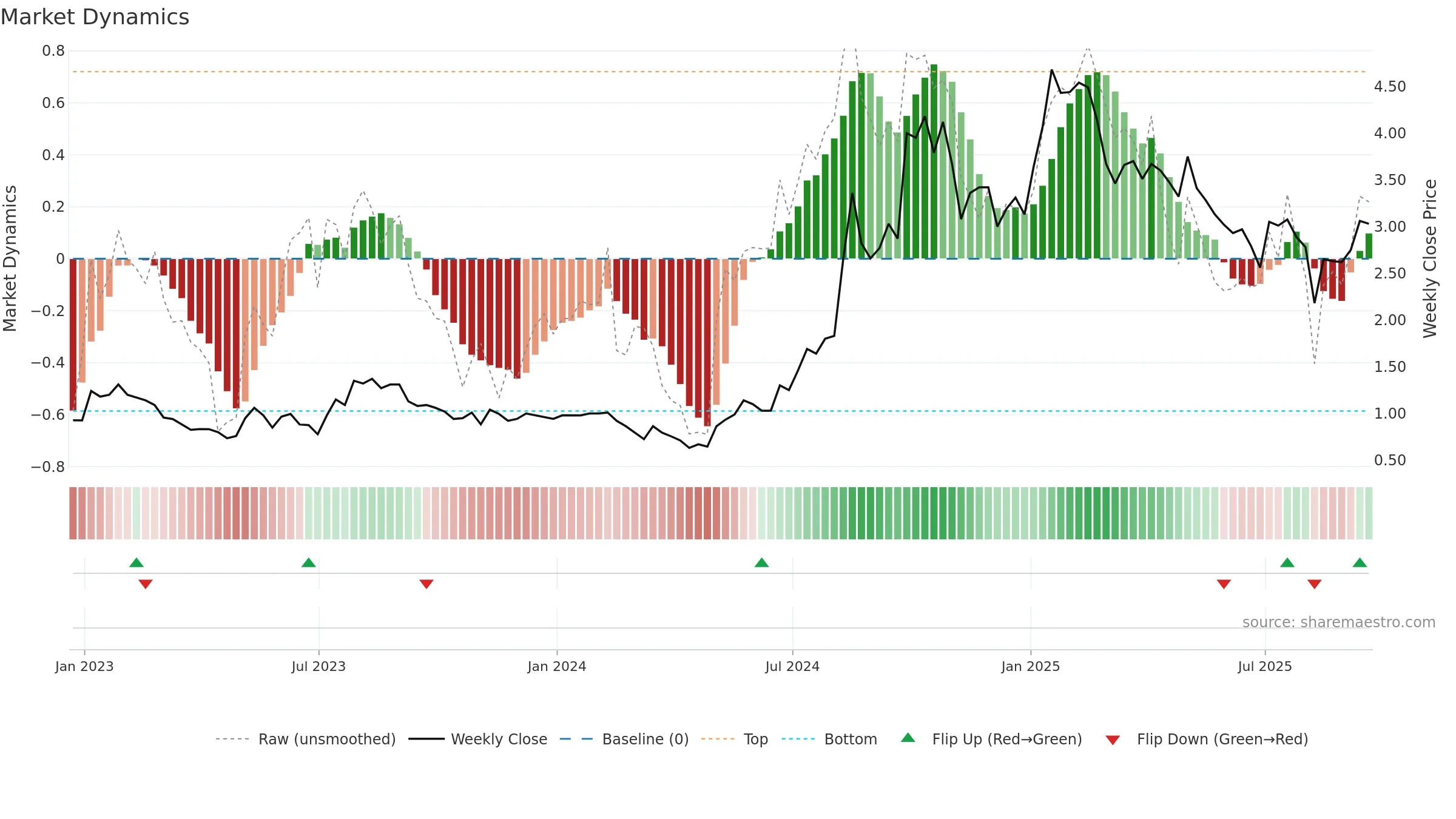This screenshot has width=1456, height=819.
Task: Click the Jan 2024 x-axis label
Action: pos(557,667)
